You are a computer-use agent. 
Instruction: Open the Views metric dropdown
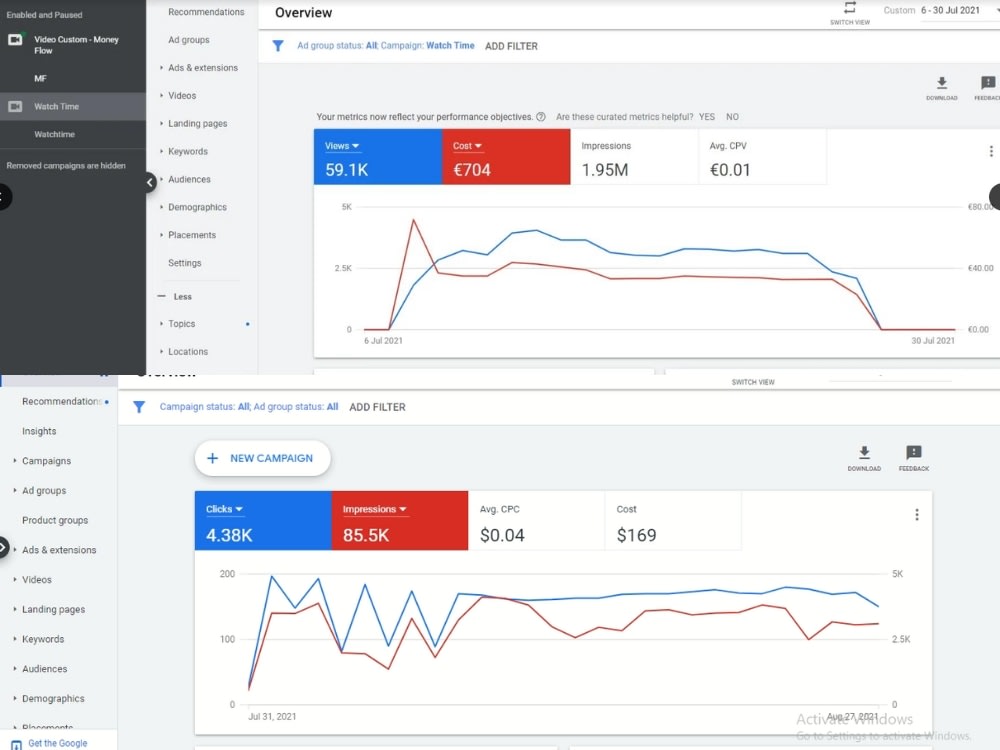(342, 146)
